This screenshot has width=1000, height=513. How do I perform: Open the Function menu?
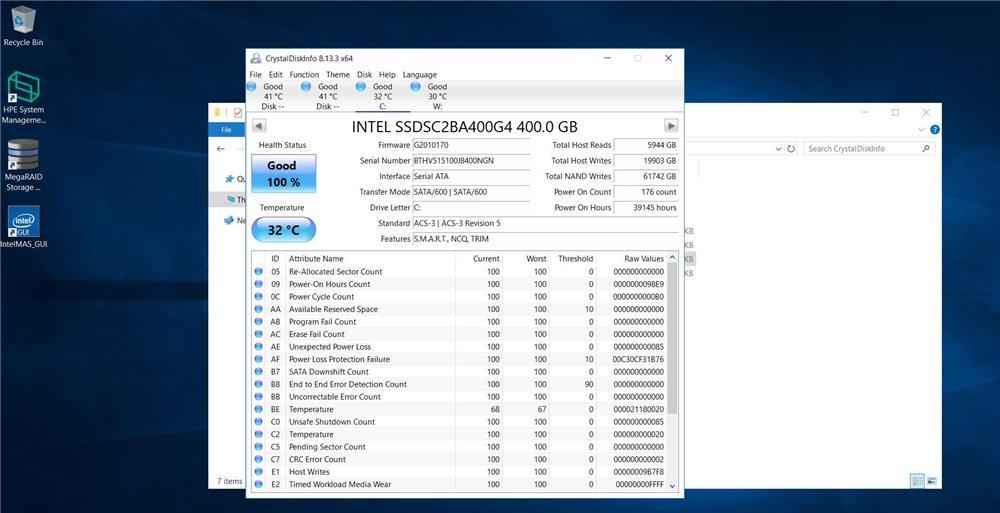click(x=304, y=75)
